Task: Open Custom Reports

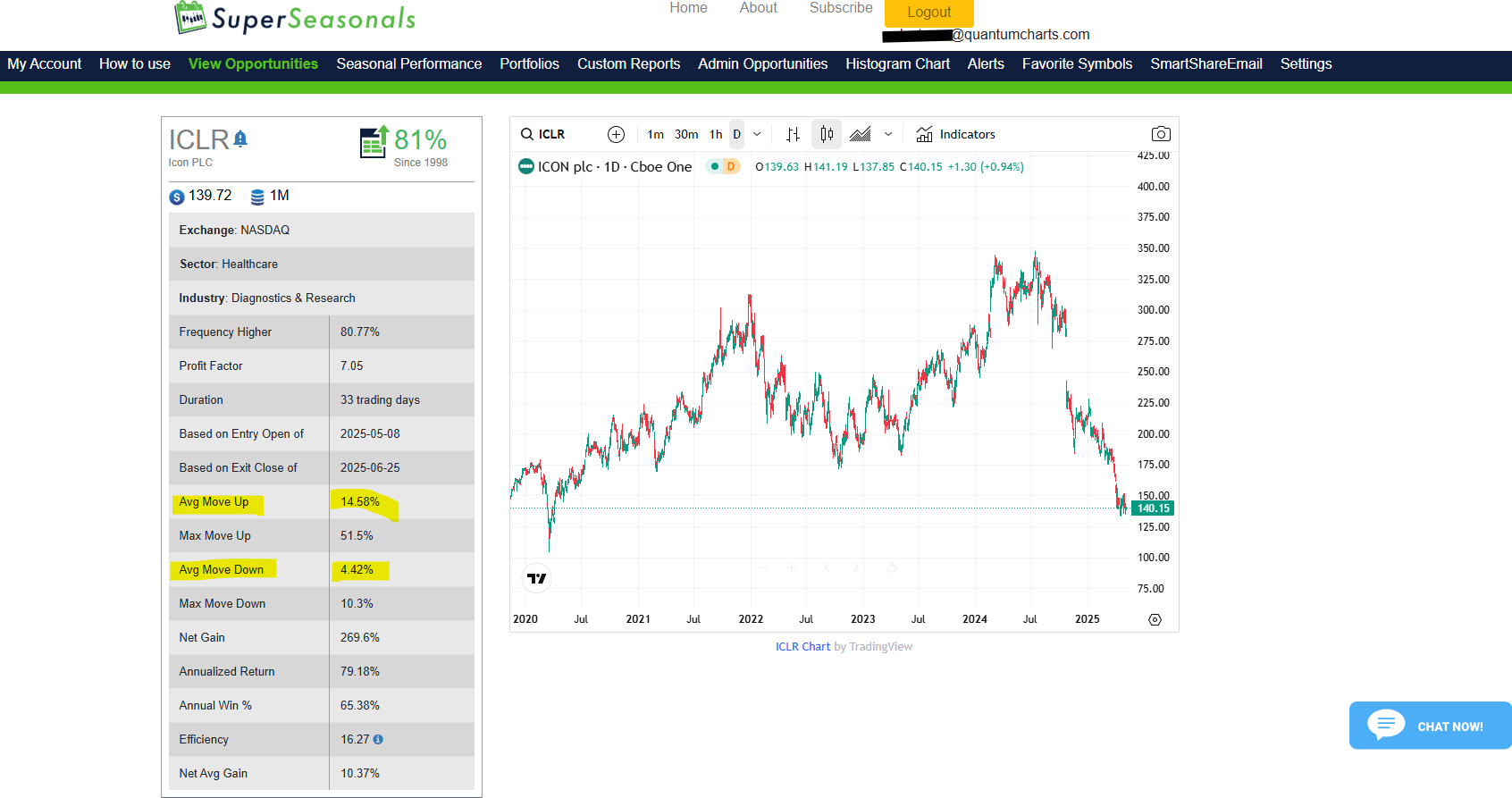Action: (628, 63)
